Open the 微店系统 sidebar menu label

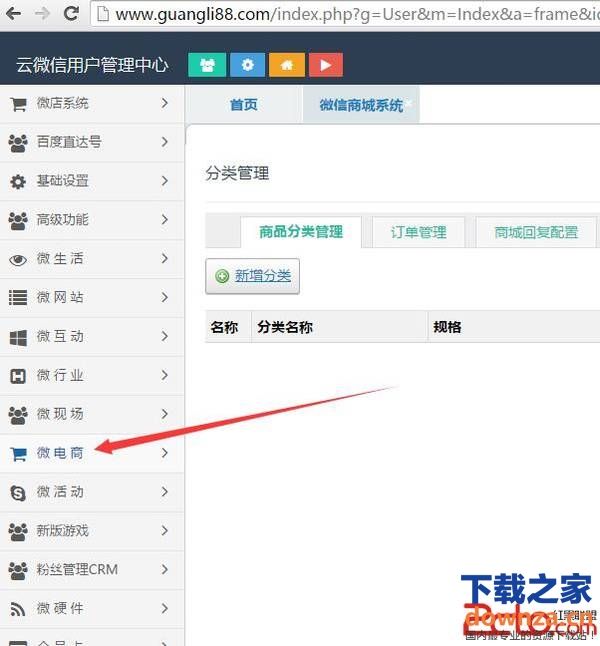63,103
